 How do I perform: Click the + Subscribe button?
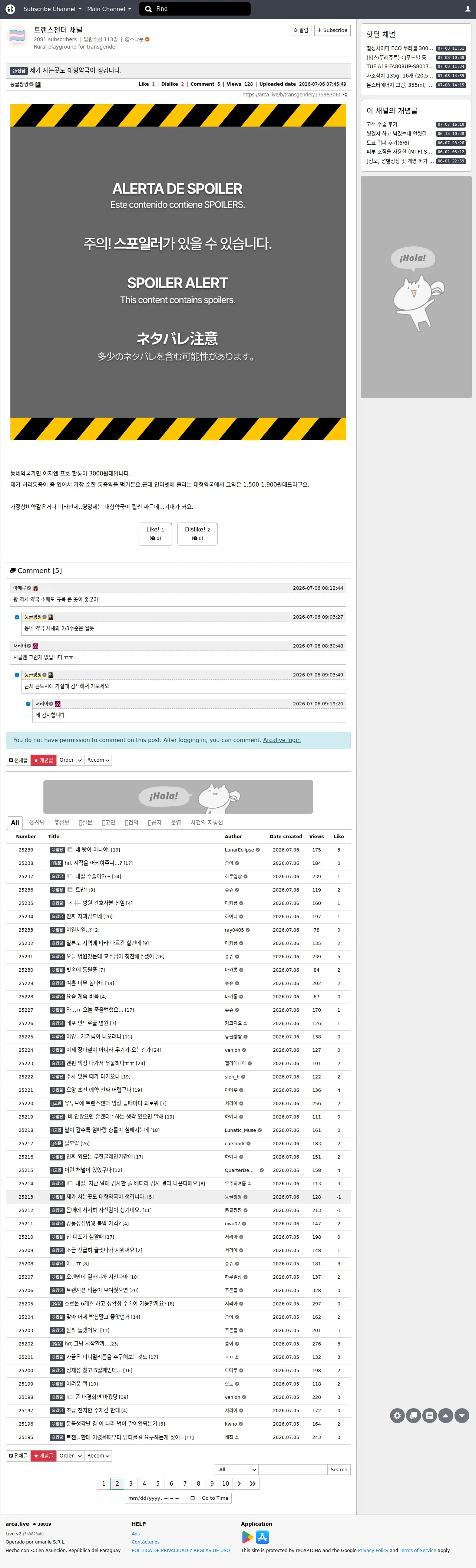click(333, 30)
